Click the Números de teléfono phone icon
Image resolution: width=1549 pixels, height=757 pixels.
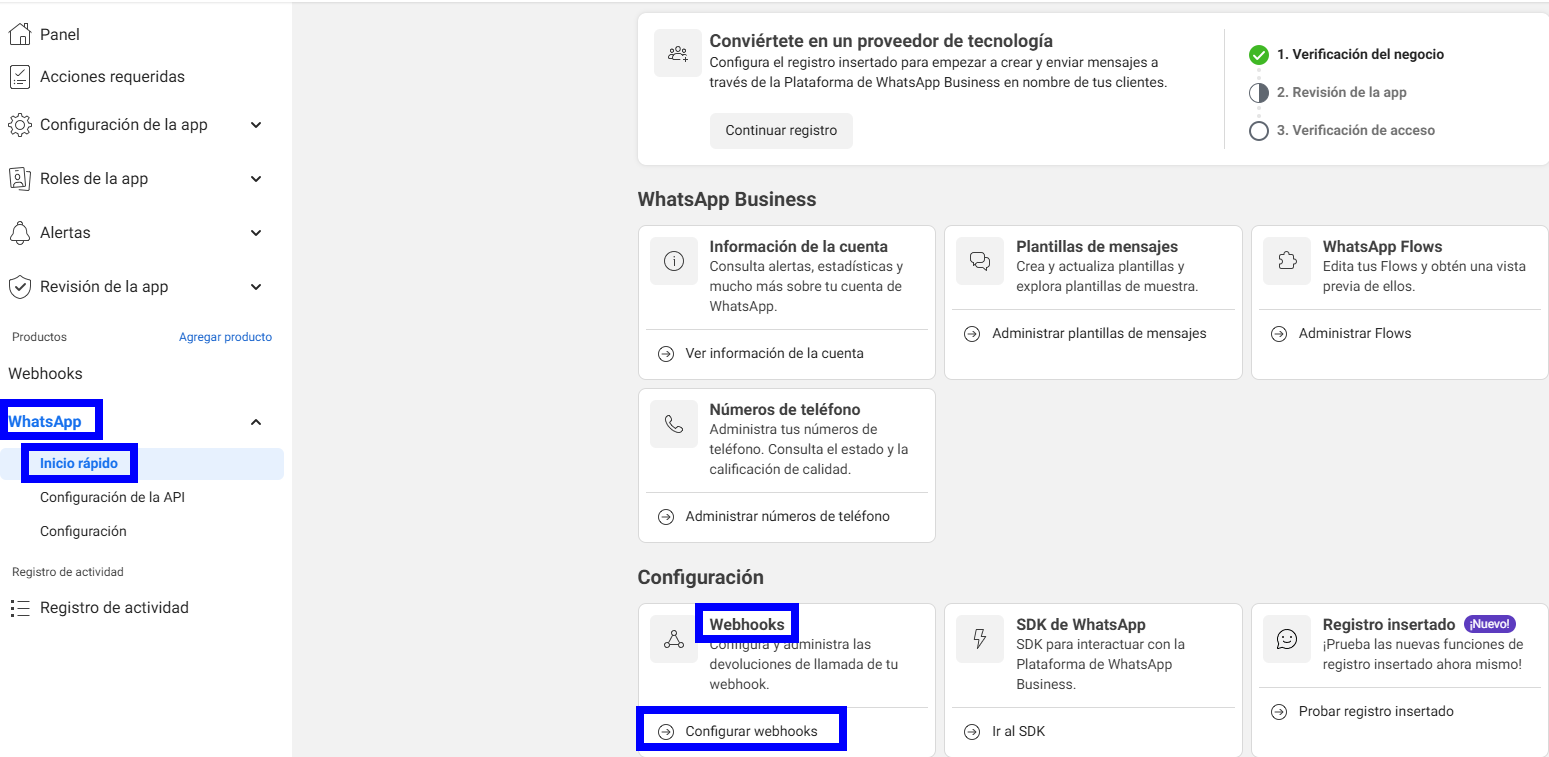click(674, 425)
